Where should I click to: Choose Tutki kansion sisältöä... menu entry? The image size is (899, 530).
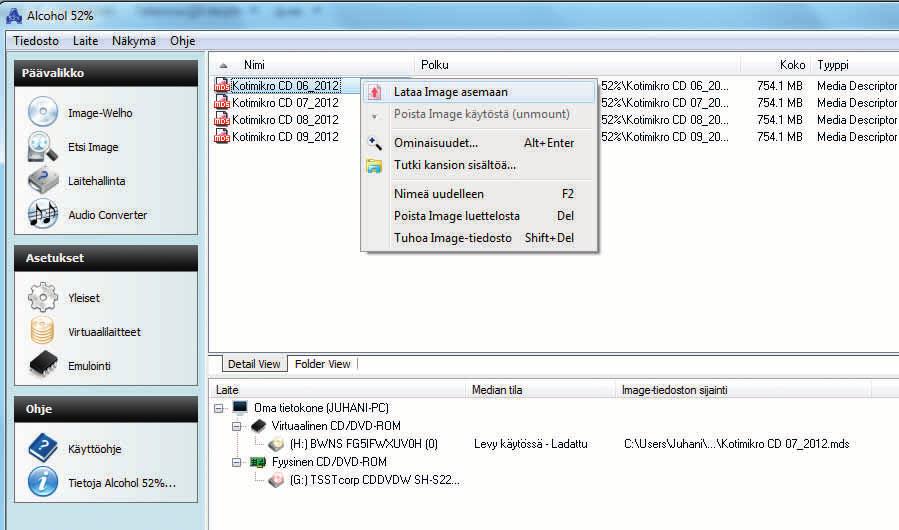(479, 165)
